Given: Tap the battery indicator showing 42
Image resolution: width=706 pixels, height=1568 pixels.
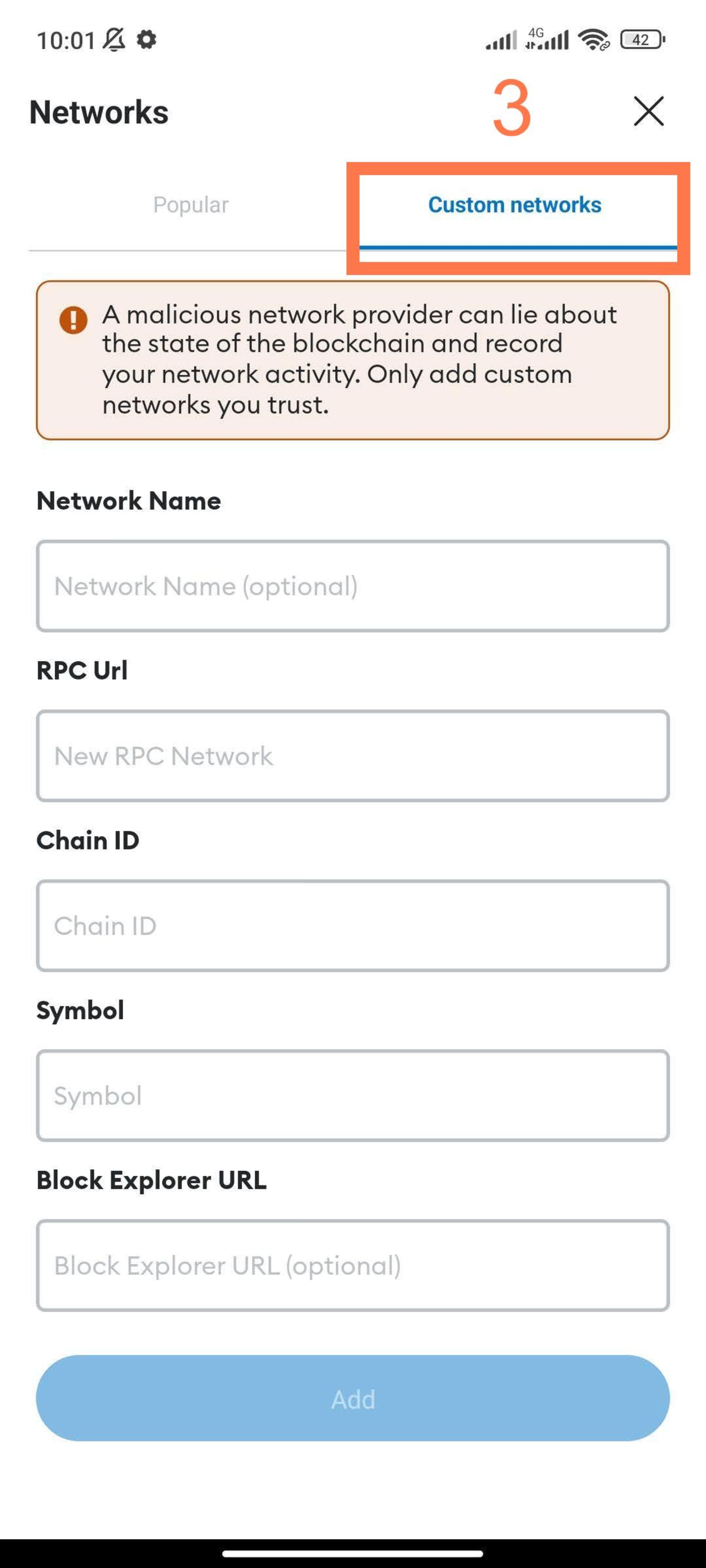Looking at the screenshot, I should tap(642, 40).
